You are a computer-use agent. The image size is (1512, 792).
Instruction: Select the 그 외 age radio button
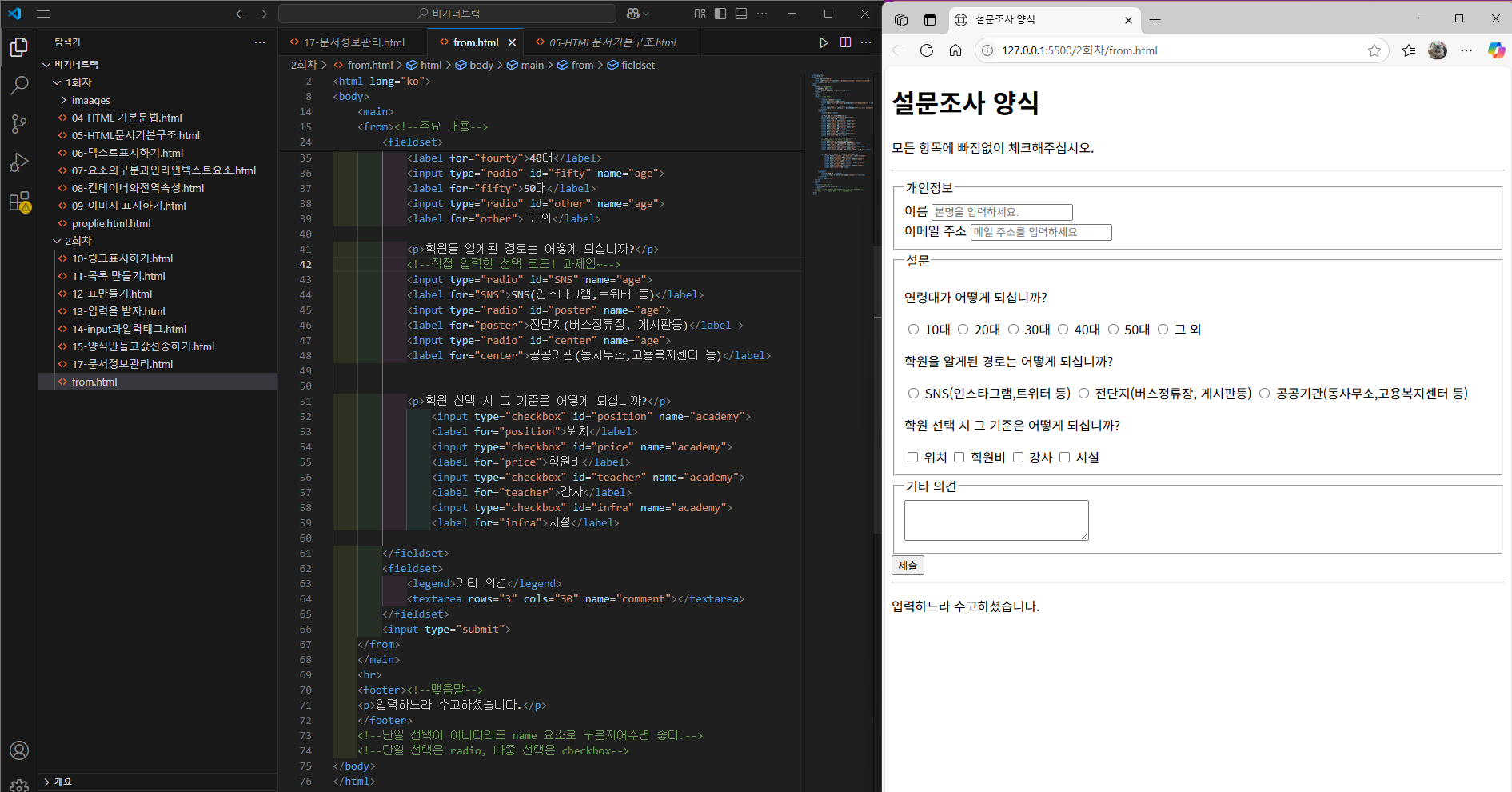coord(1163,329)
